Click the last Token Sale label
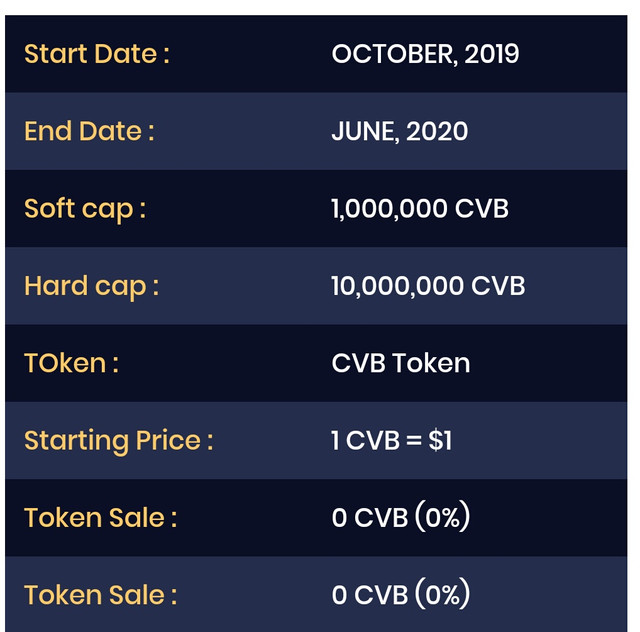Image resolution: width=640 pixels, height=632 pixels. 100,595
